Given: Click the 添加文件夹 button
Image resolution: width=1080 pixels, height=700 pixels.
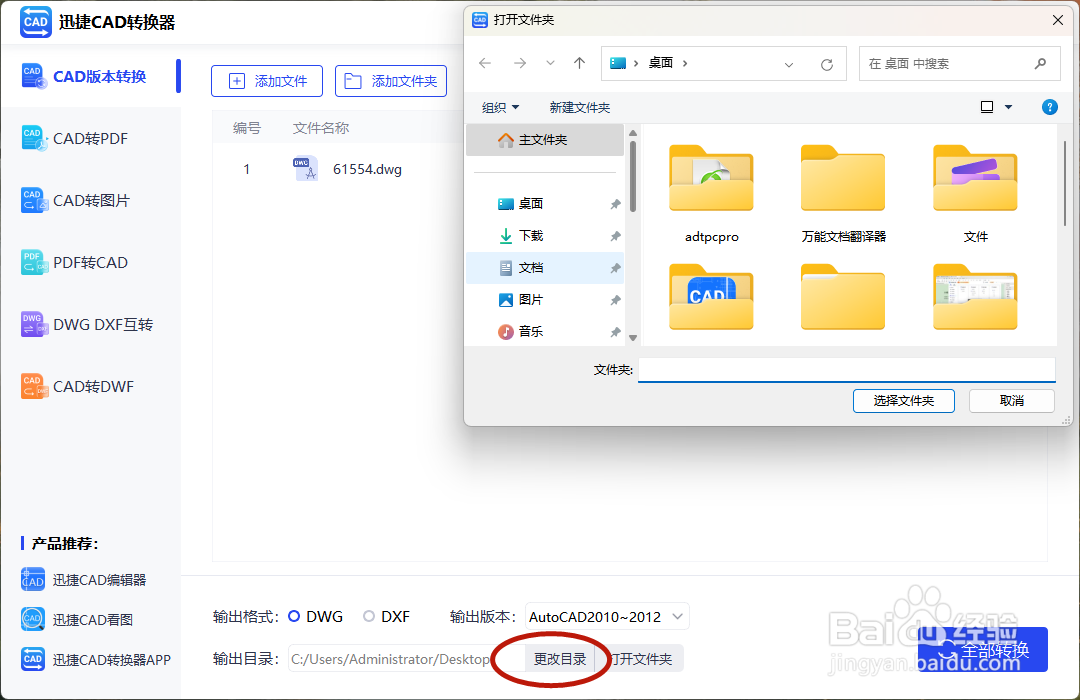Looking at the screenshot, I should pos(391,81).
